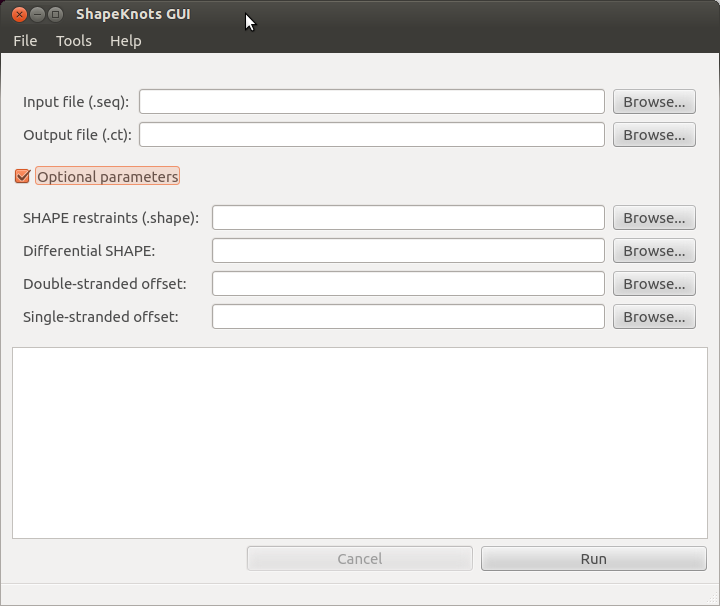Open the Help menu

pos(126,41)
